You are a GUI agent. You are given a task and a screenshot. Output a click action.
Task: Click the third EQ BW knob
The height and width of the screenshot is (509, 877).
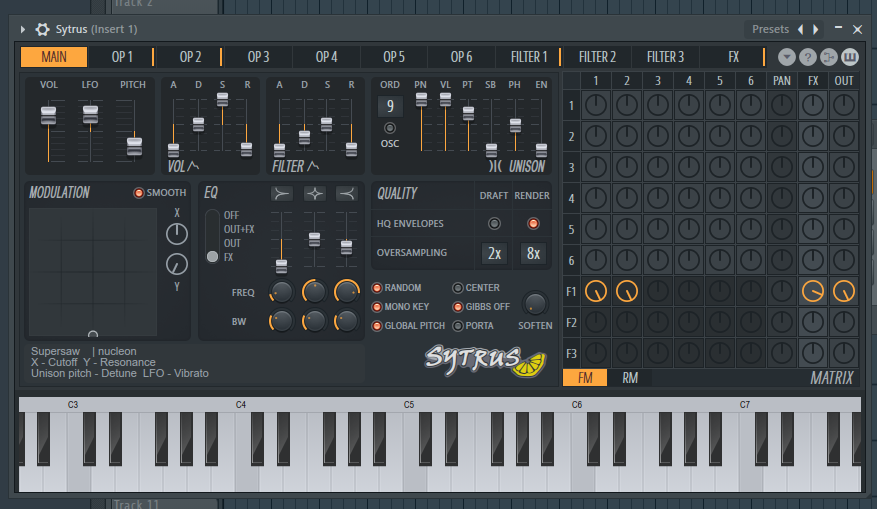(346, 321)
